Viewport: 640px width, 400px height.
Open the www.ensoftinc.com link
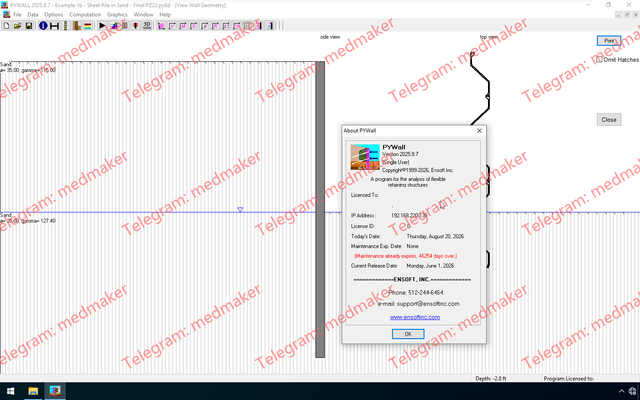point(415,317)
